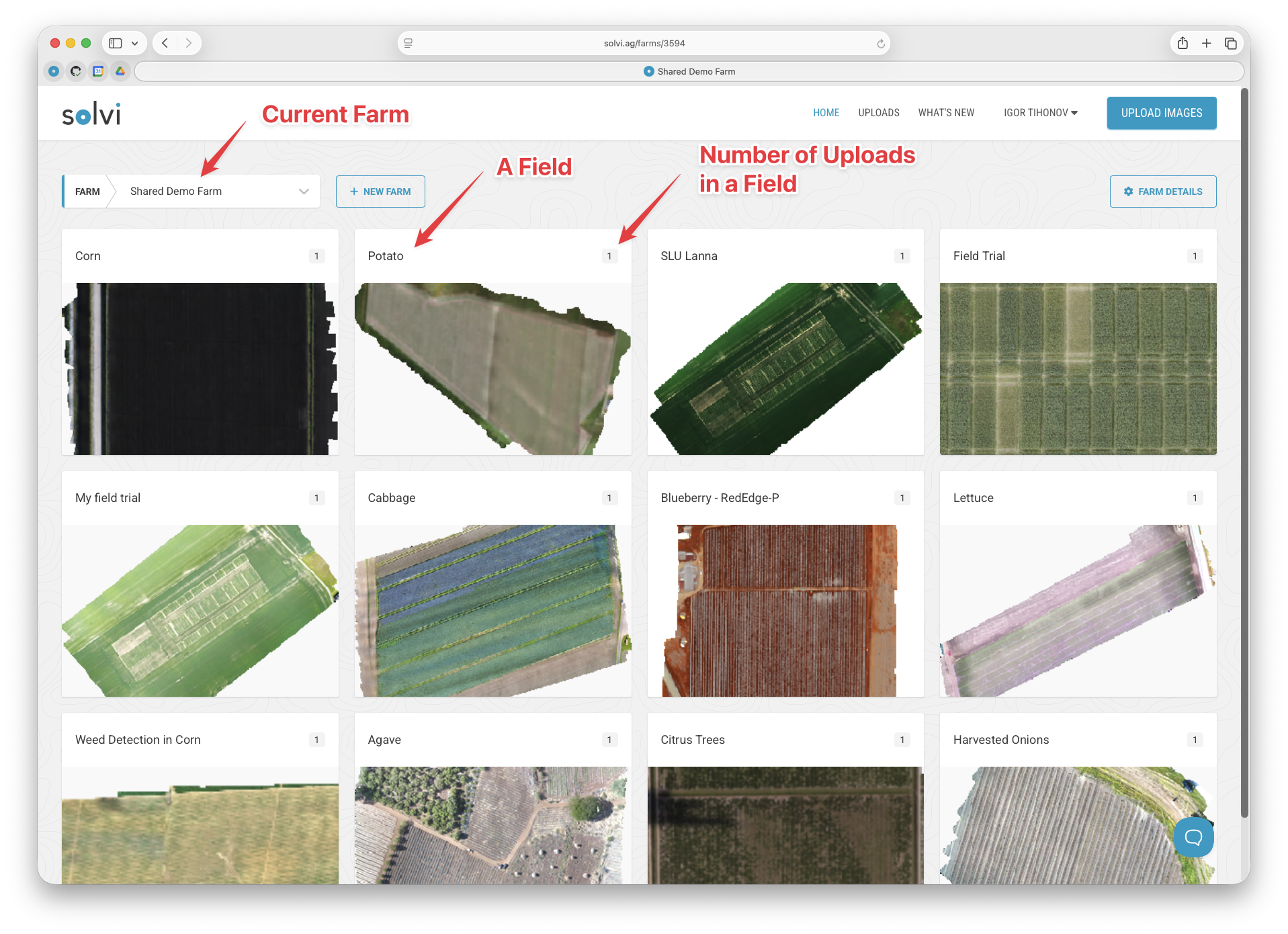The height and width of the screenshot is (934, 1288).
Task: Click the Safari share icon
Action: tap(1183, 44)
